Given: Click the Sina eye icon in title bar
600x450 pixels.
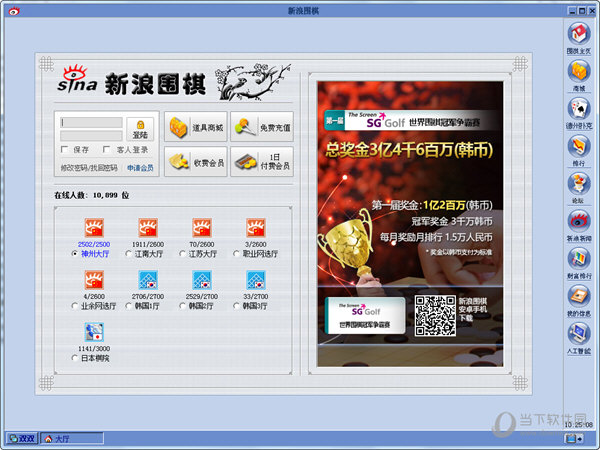Looking at the screenshot, I should [x=14, y=11].
